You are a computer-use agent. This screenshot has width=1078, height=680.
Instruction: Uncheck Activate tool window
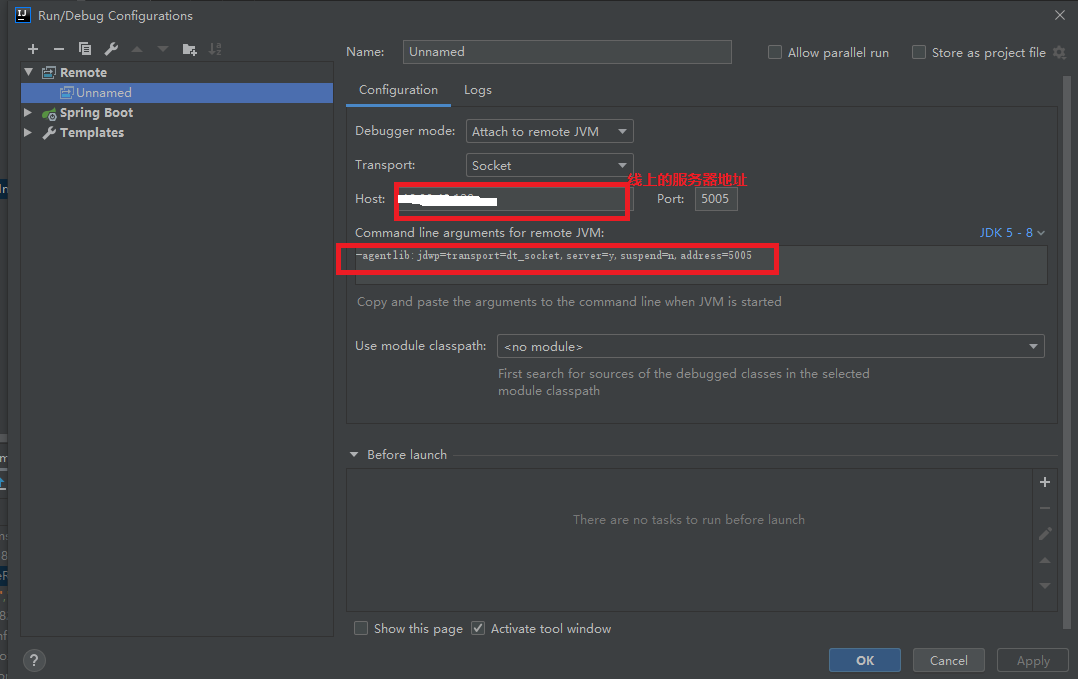478,629
